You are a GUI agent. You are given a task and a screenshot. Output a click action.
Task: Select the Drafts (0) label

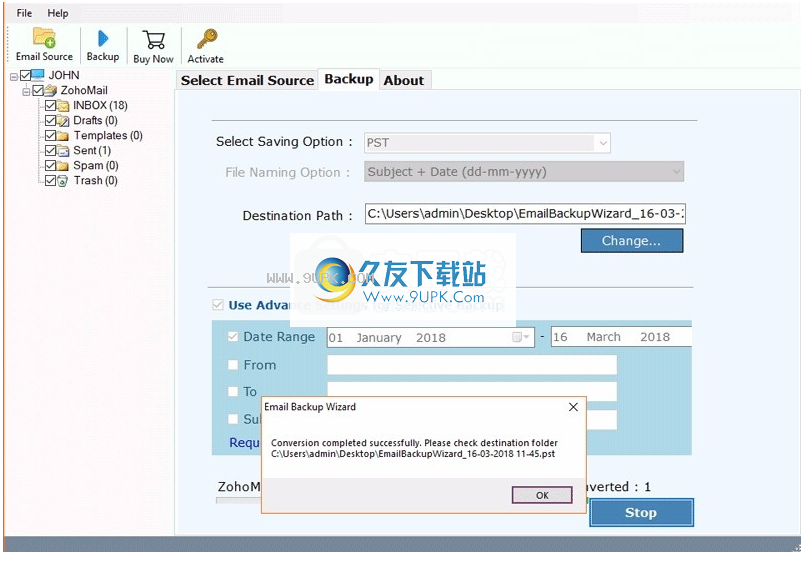(x=95, y=121)
